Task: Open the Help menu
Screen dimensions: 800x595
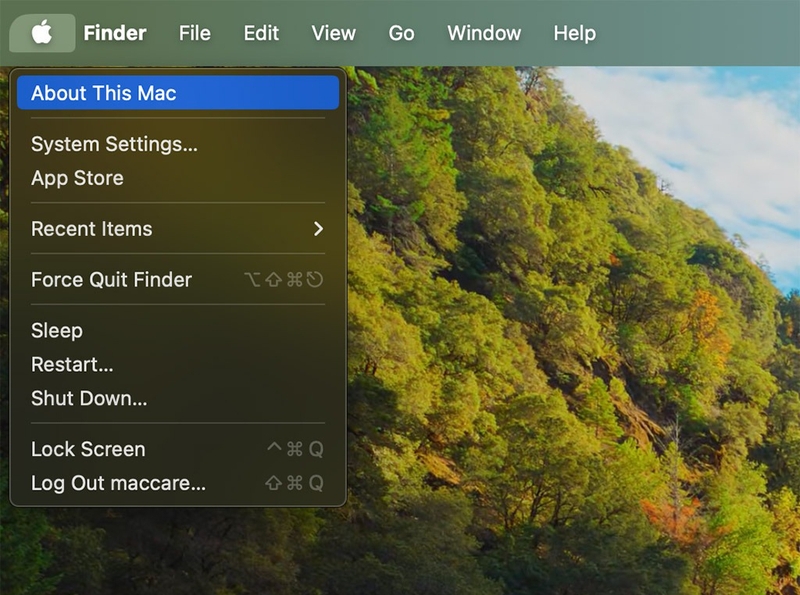Action: pos(574,33)
